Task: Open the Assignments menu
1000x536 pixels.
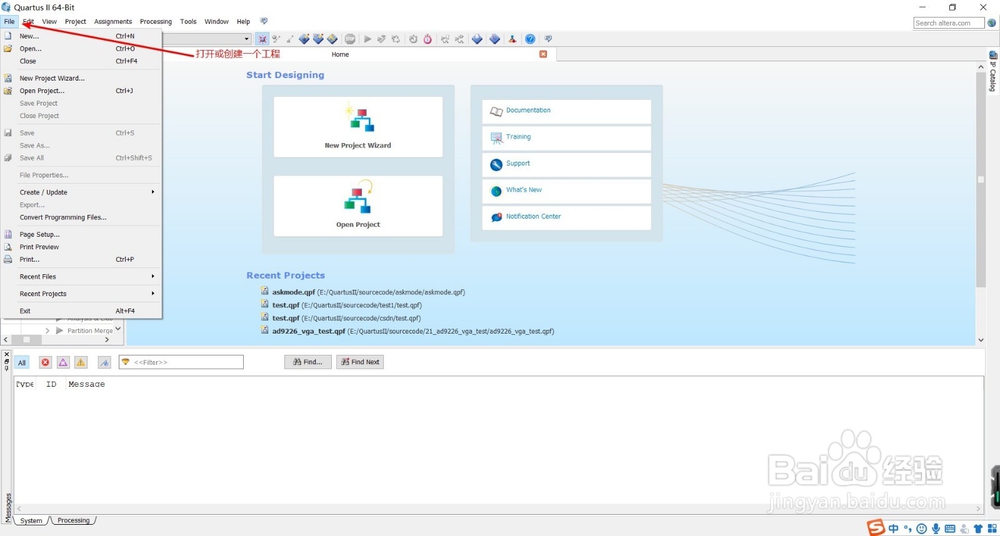Action: pos(113,22)
